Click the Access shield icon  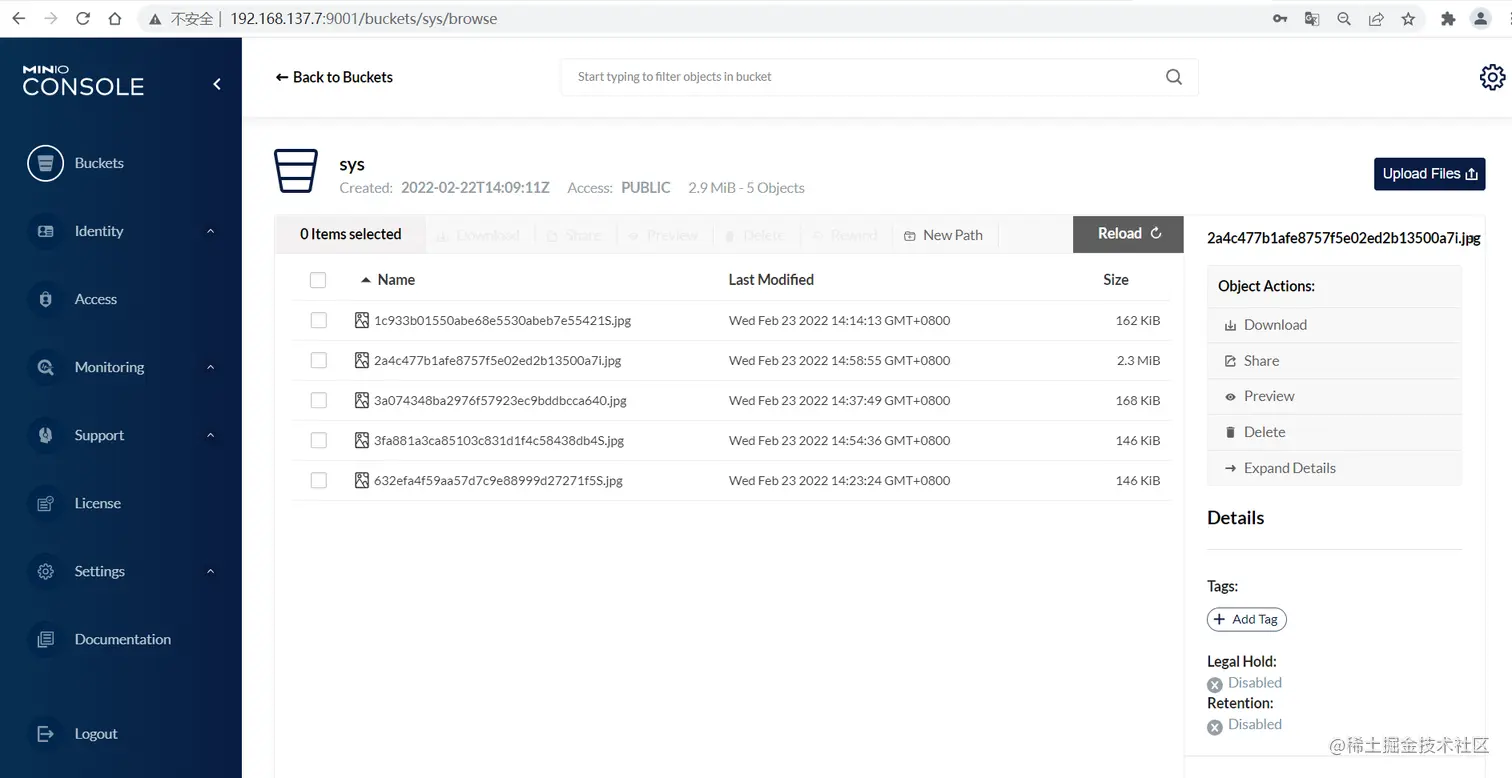[45, 299]
